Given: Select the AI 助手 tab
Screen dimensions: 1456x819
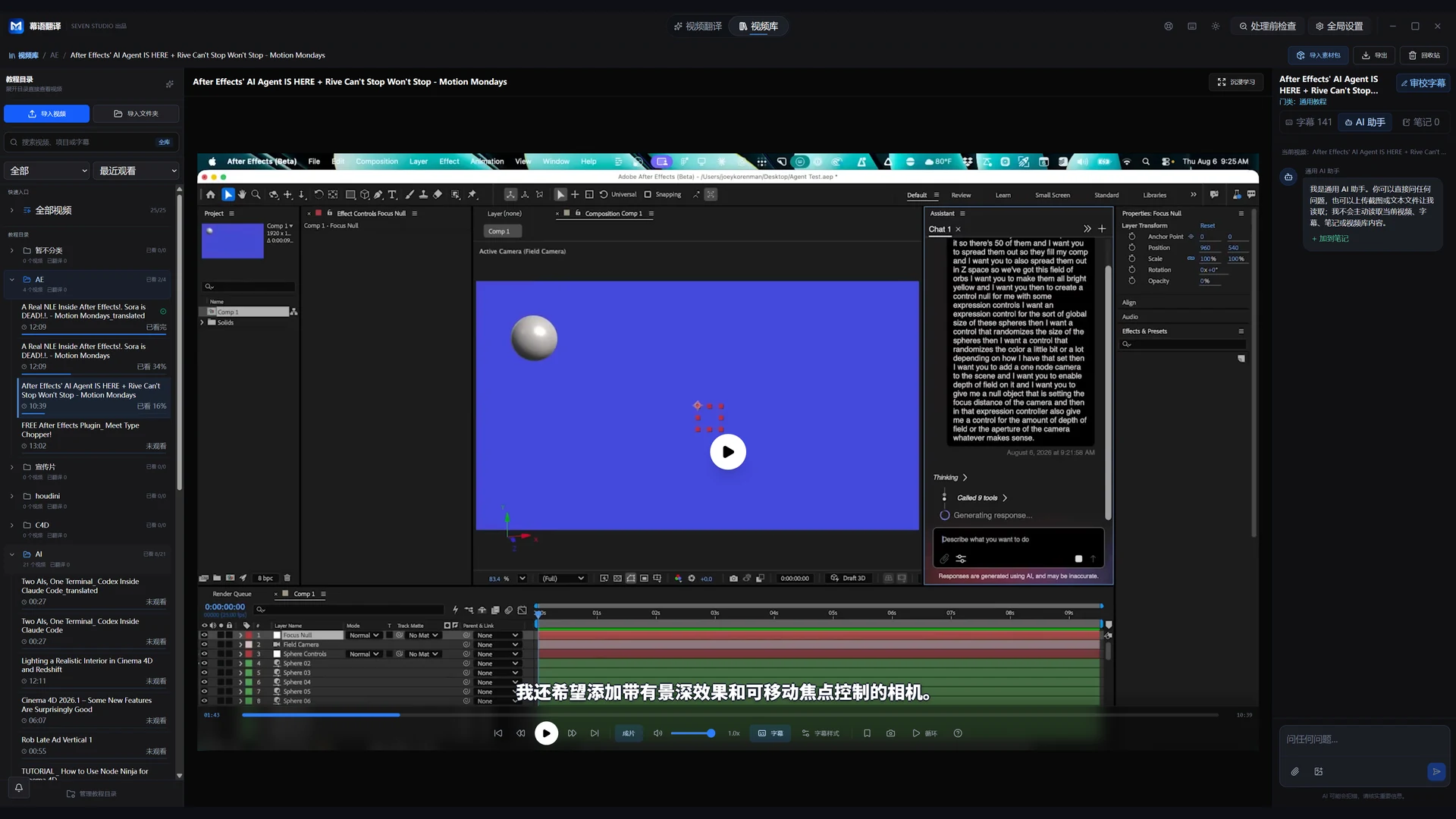Looking at the screenshot, I should pos(1365,122).
